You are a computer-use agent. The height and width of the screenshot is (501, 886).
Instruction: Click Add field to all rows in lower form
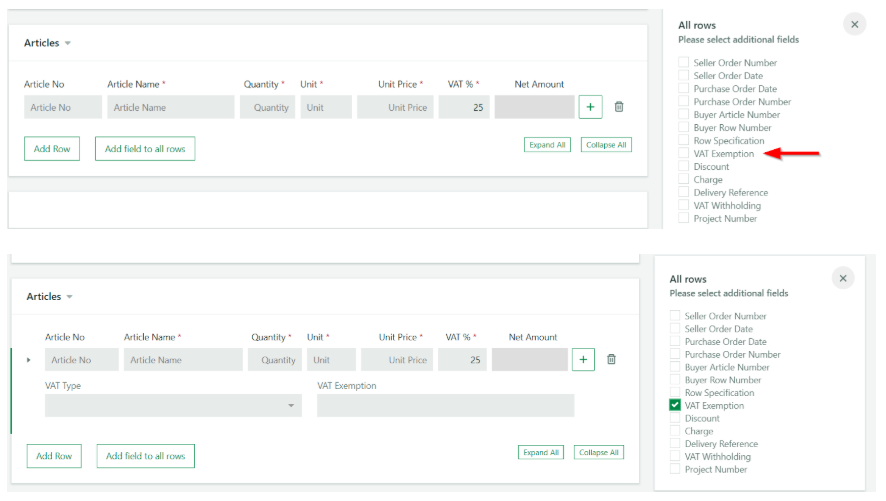(146, 456)
